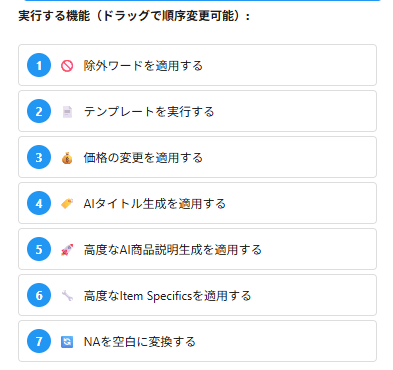Select the blue number 2 circle badge
393x370 pixels.
tap(39, 111)
